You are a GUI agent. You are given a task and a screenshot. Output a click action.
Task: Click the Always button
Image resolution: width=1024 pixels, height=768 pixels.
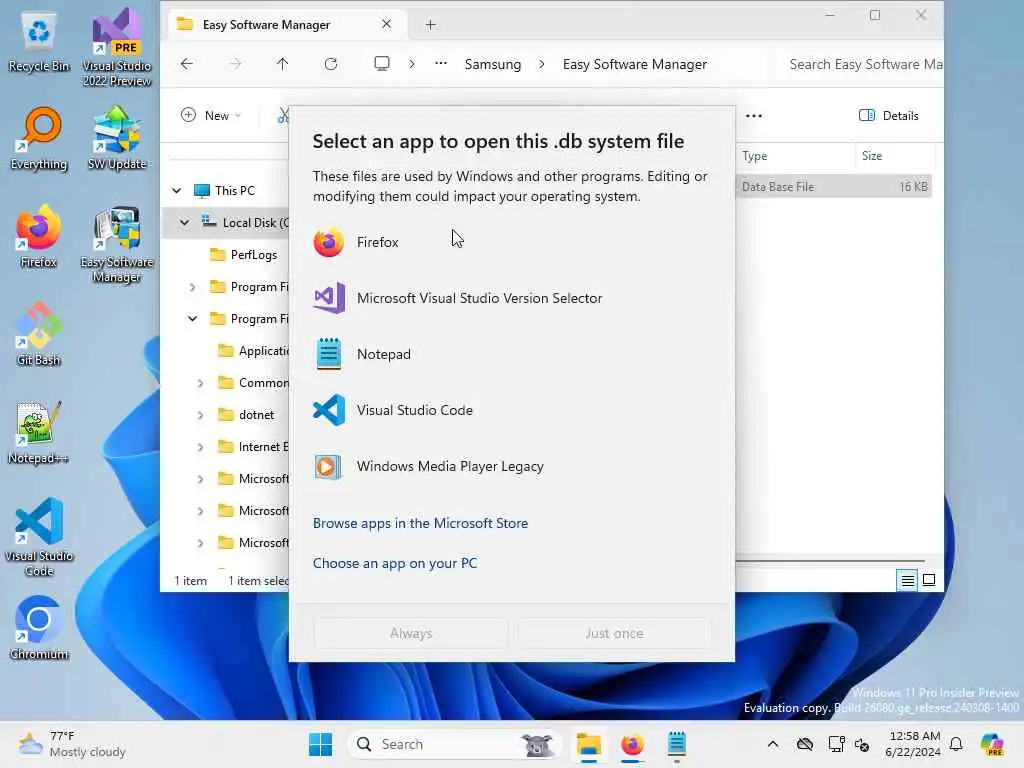coord(411,633)
